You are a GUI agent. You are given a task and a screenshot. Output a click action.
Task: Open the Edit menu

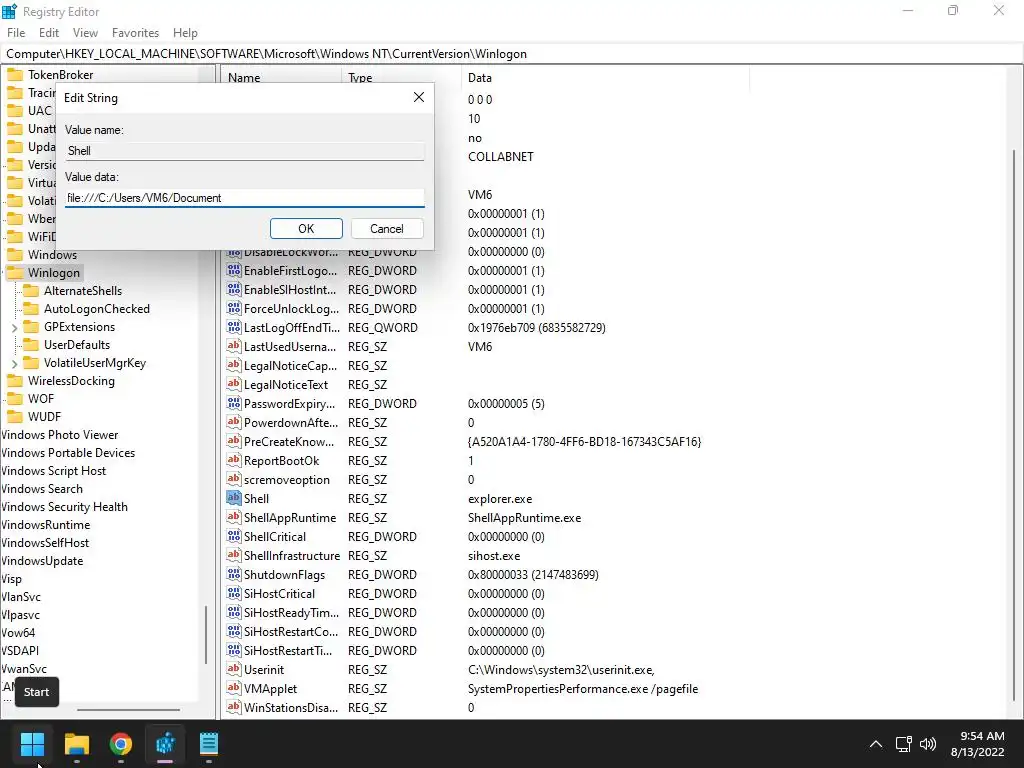[x=49, y=33]
